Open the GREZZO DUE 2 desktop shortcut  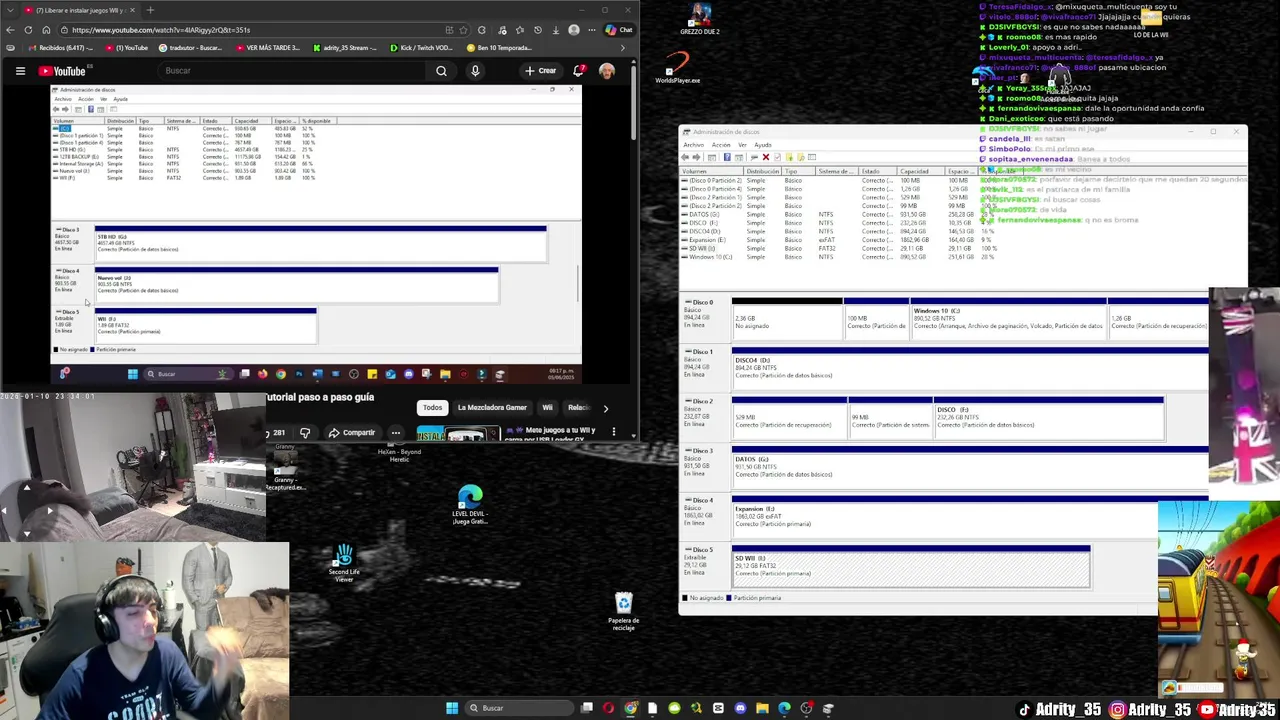[700, 19]
